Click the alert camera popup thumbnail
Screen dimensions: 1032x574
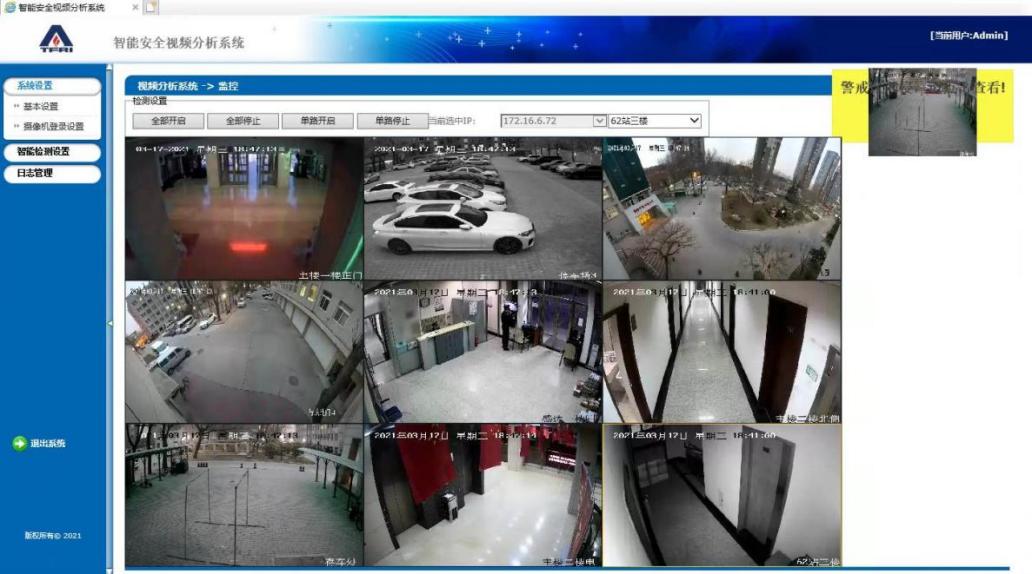(921, 111)
